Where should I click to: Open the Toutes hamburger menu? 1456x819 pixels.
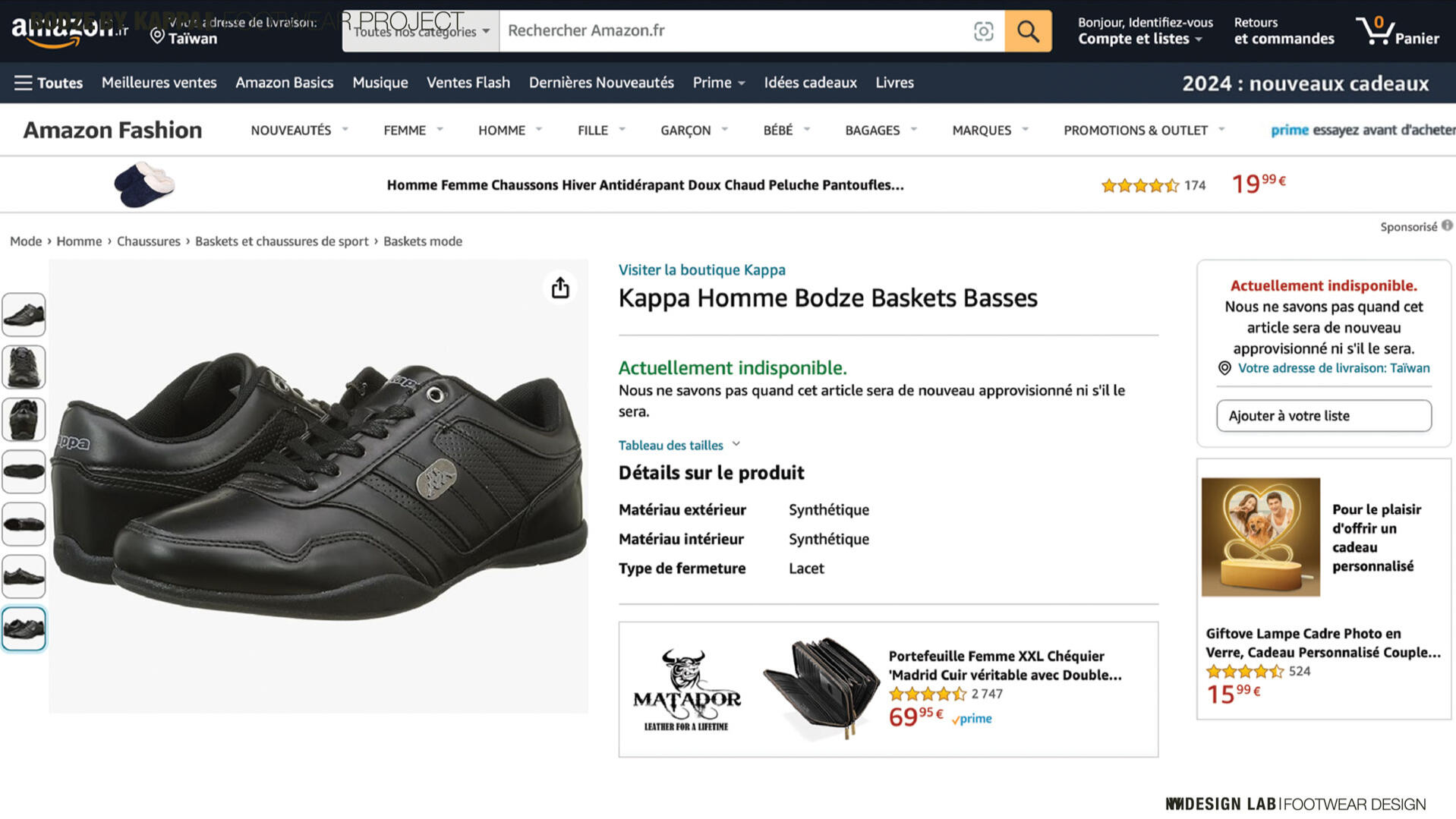point(48,83)
